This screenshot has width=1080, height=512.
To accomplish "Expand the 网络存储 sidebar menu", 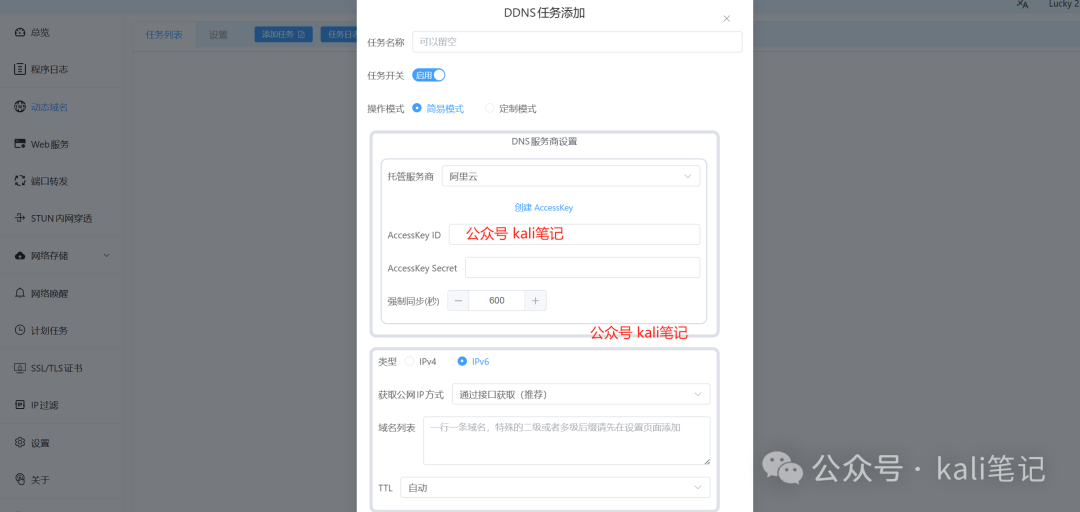I will 106,256.
